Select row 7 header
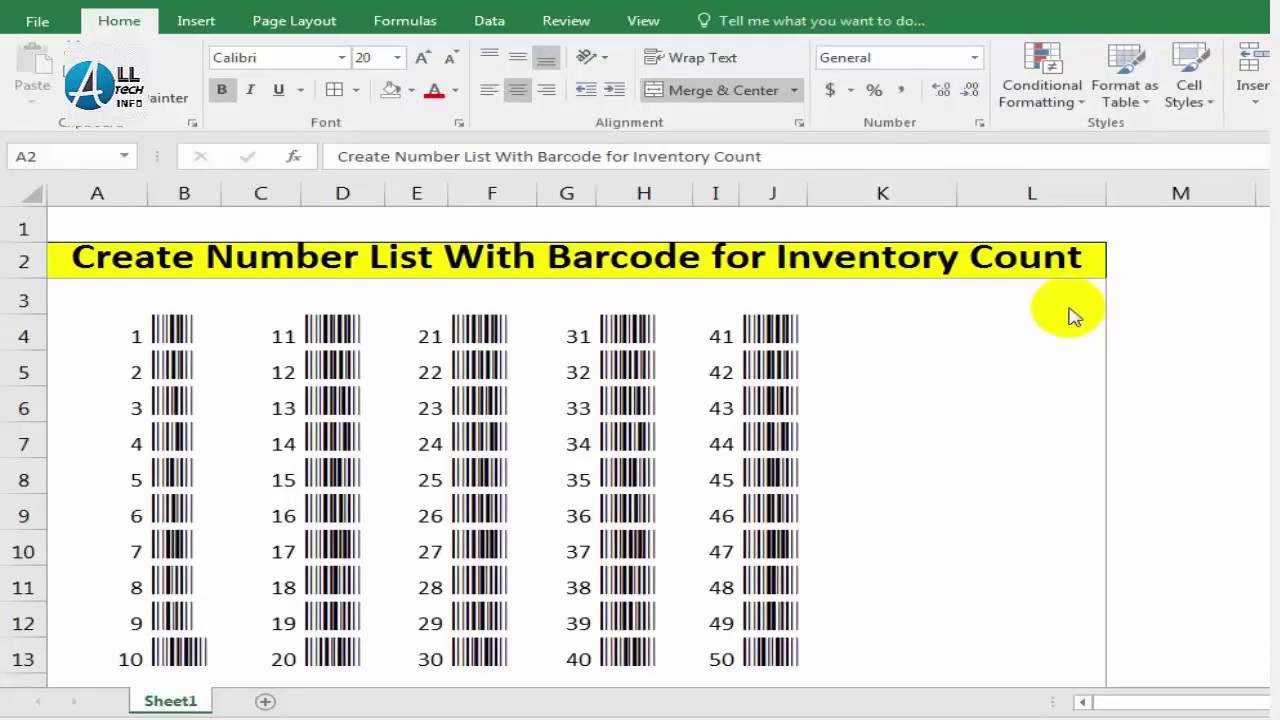Viewport: 1280px width, 720px height. click(x=23, y=444)
